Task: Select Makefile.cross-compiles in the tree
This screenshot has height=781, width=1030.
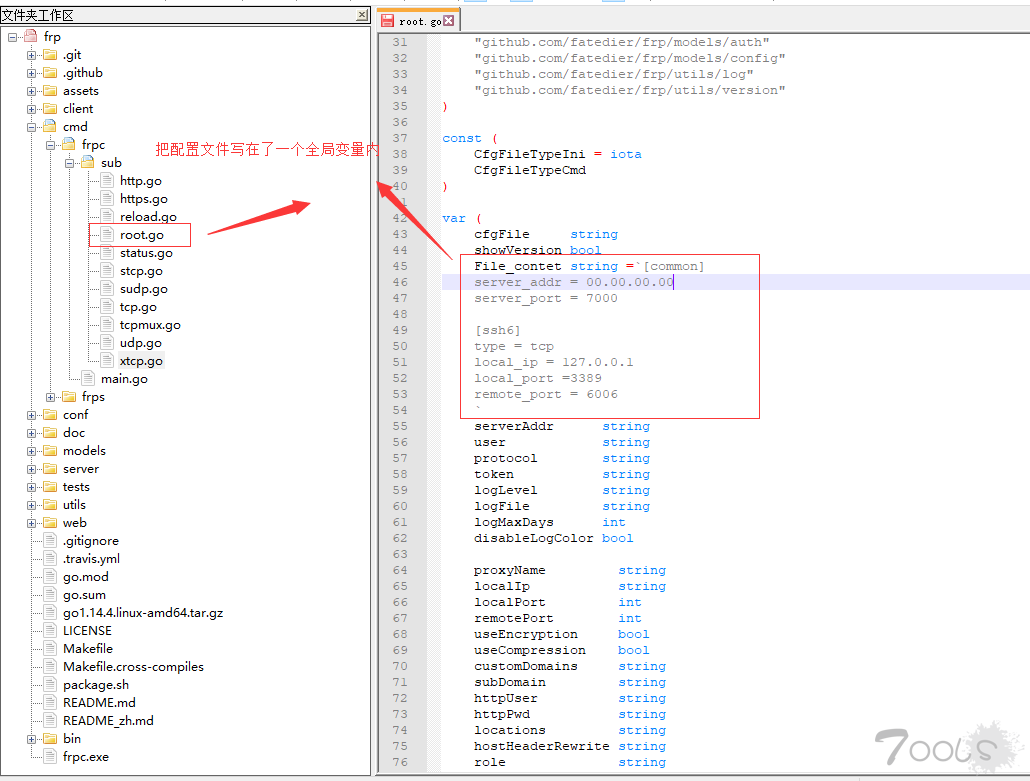Action: (133, 667)
